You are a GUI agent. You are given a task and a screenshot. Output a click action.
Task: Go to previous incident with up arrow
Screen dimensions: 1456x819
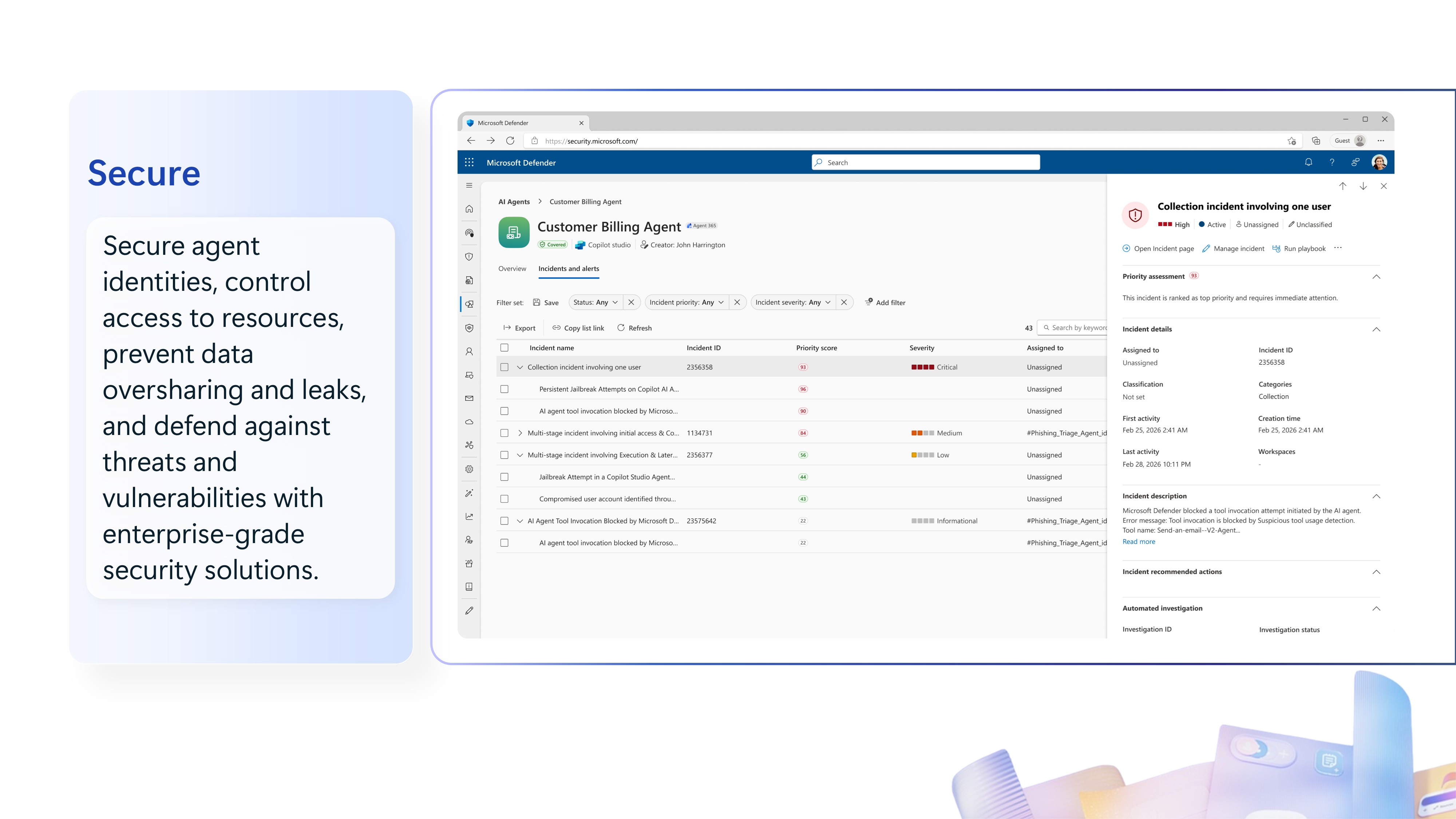[1342, 186]
